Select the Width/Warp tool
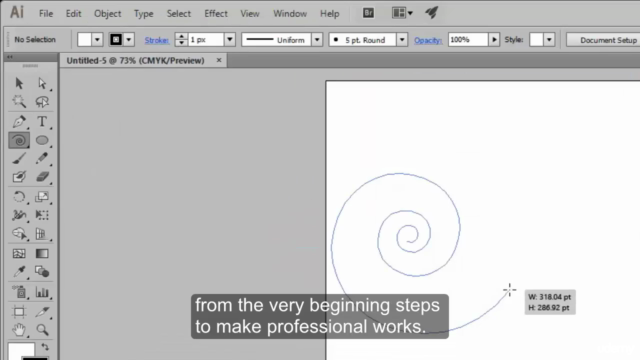The image size is (640, 360). [x=19, y=215]
